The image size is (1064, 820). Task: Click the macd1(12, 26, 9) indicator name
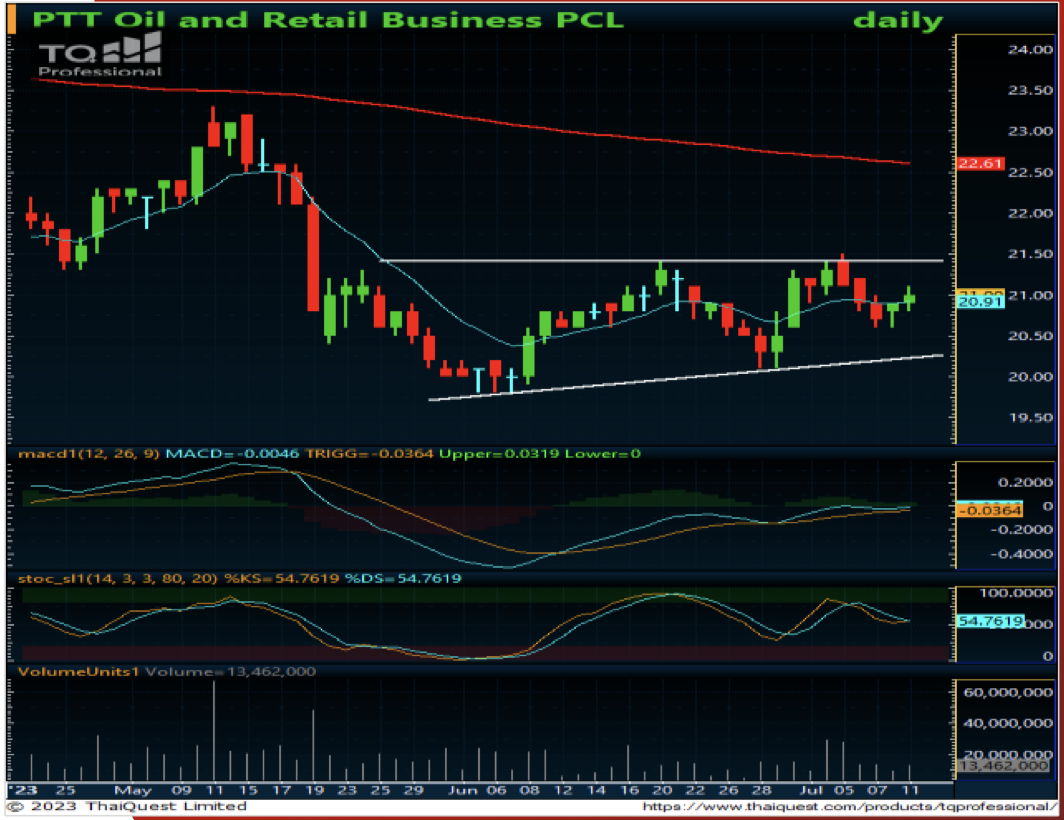click(89, 453)
